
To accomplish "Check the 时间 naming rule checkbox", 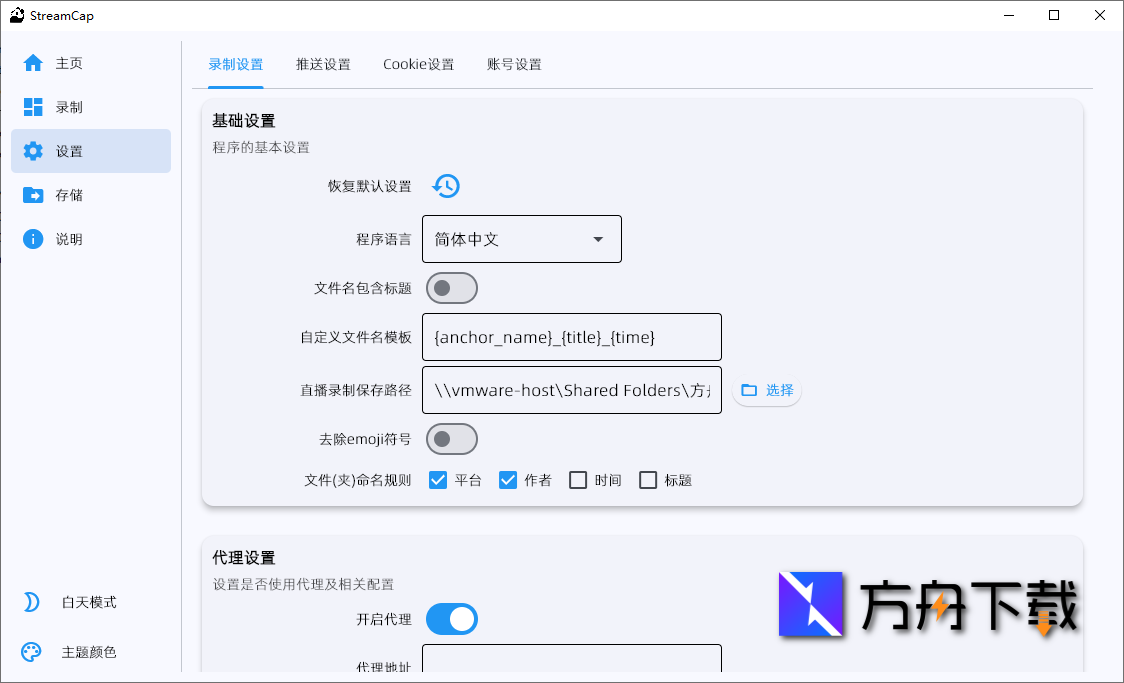I will pyautogui.click(x=577, y=480).
